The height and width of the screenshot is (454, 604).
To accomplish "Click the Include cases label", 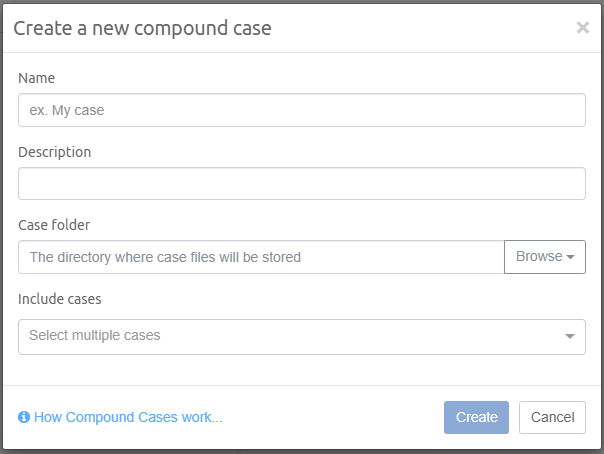I will pos(59,298).
